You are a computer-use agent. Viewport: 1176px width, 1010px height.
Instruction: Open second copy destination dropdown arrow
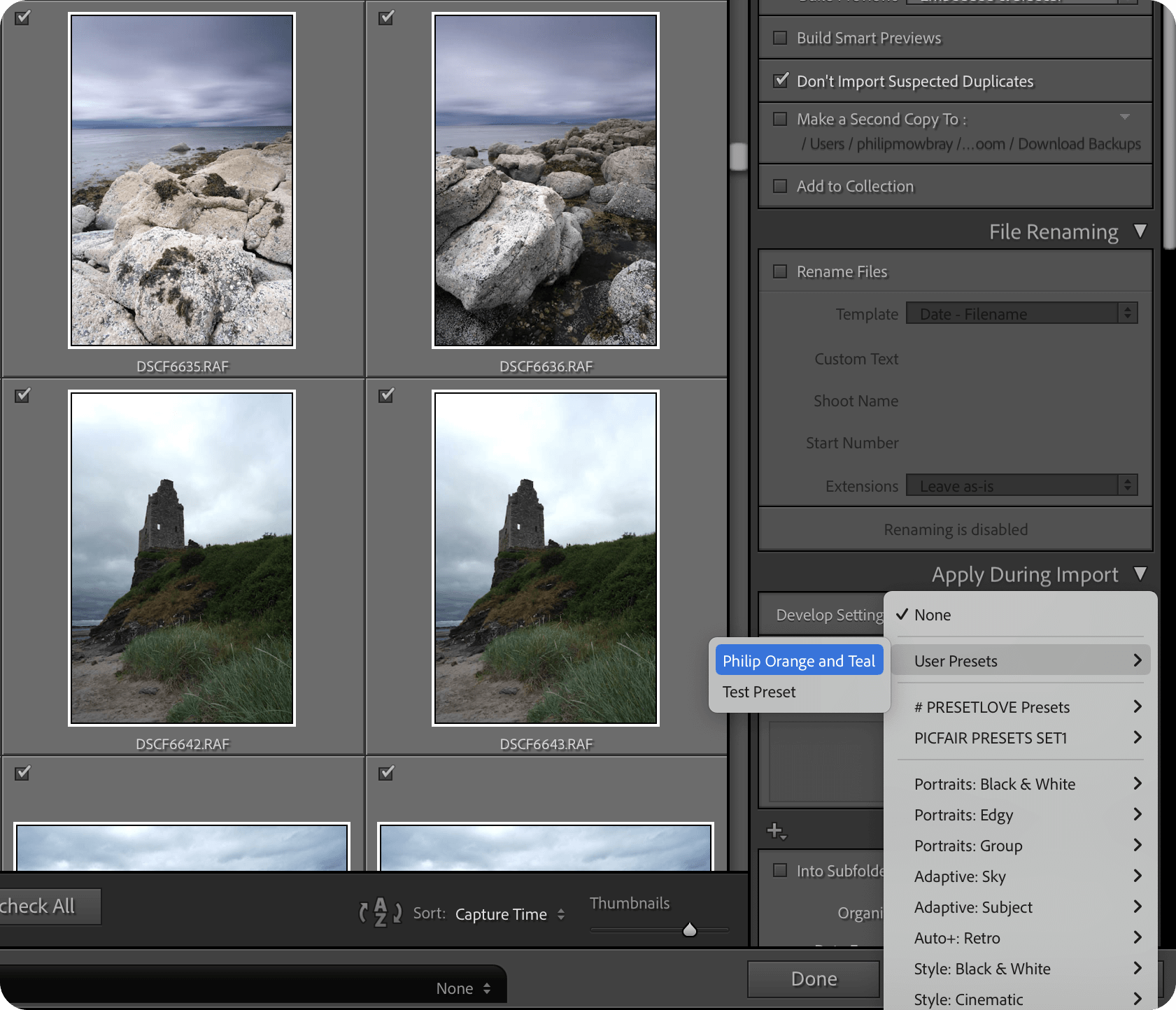coord(1125,118)
